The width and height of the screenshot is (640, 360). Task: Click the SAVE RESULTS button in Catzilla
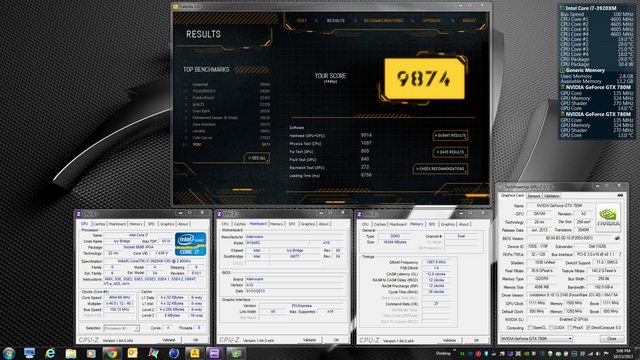click(x=450, y=152)
